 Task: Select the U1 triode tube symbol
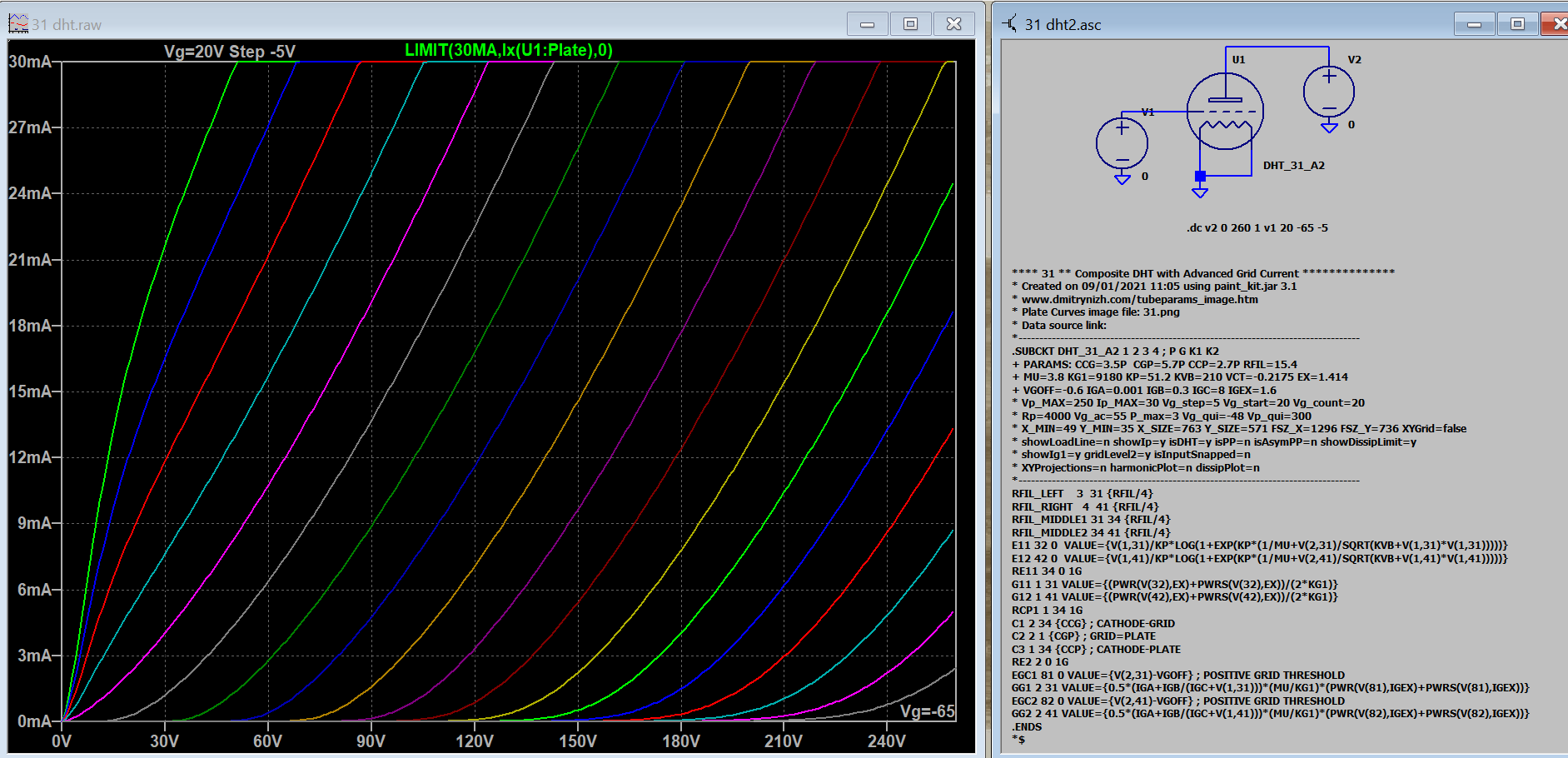point(1225,111)
